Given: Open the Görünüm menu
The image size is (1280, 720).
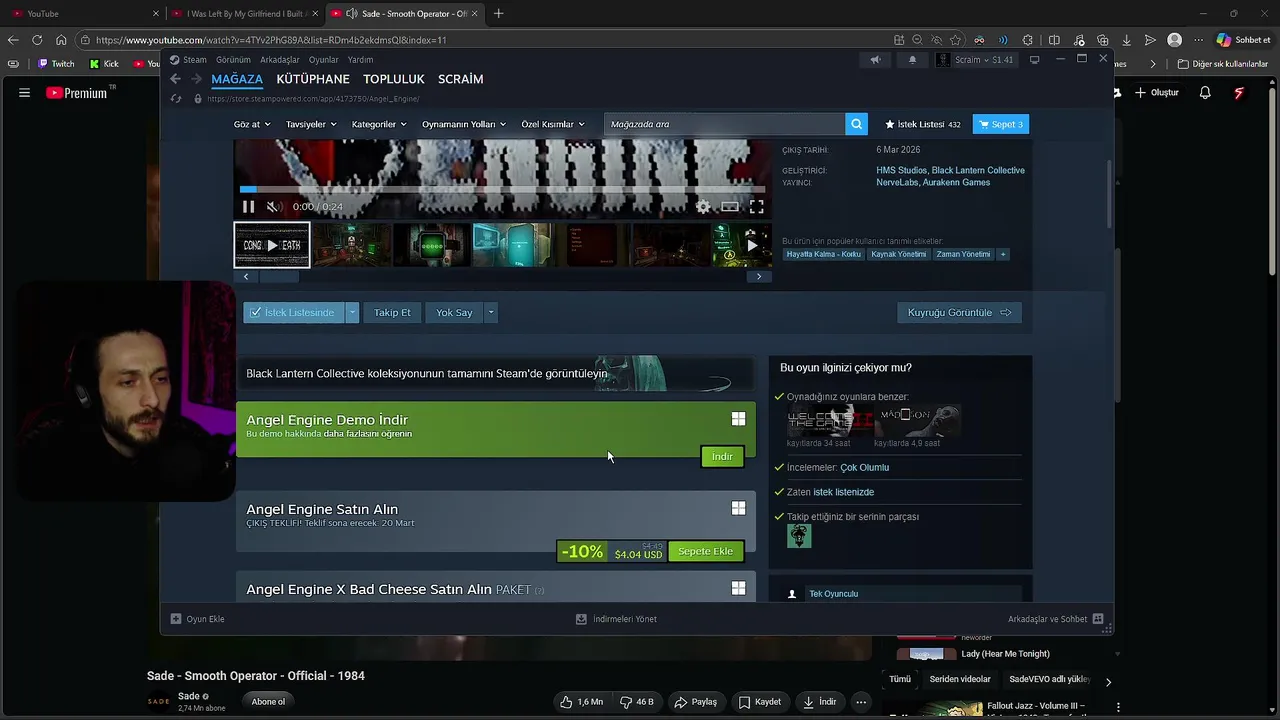Looking at the screenshot, I should [233, 60].
